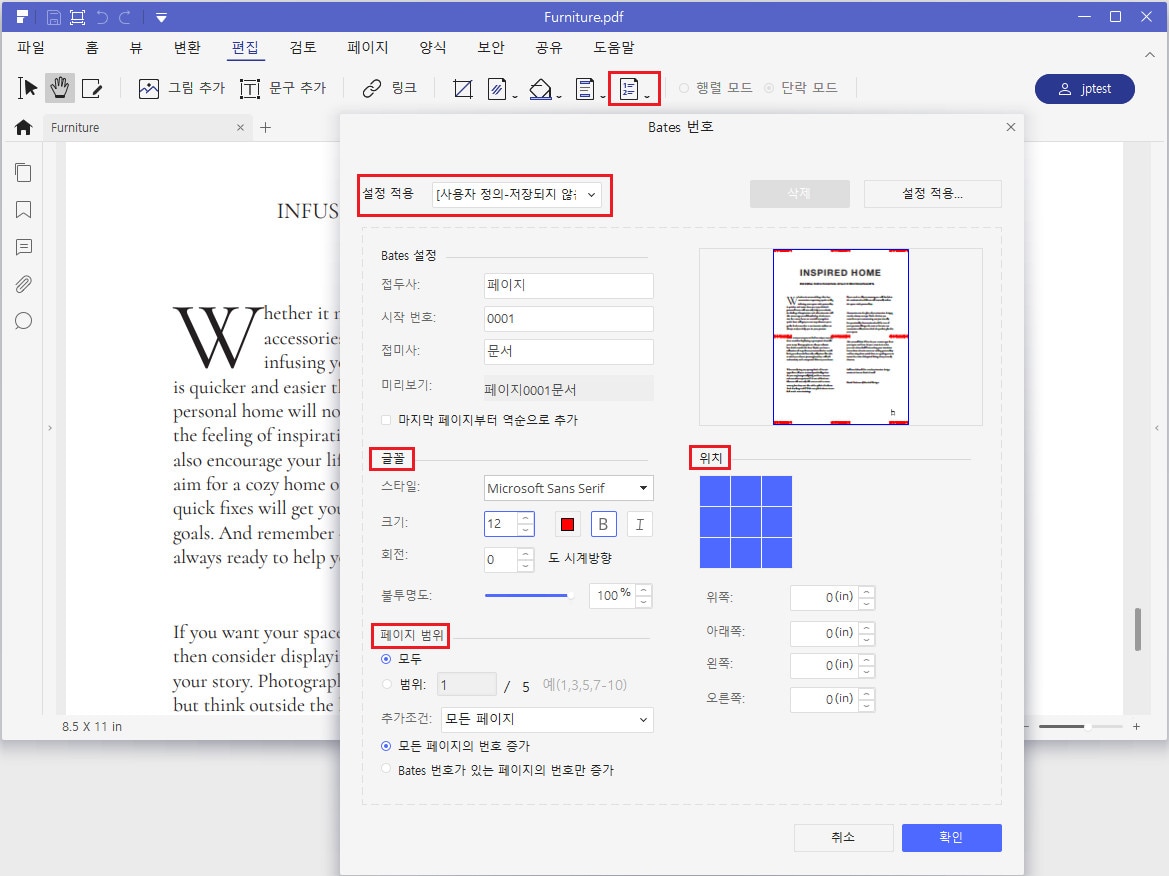Select the bottom-right position grid cell

click(777, 552)
